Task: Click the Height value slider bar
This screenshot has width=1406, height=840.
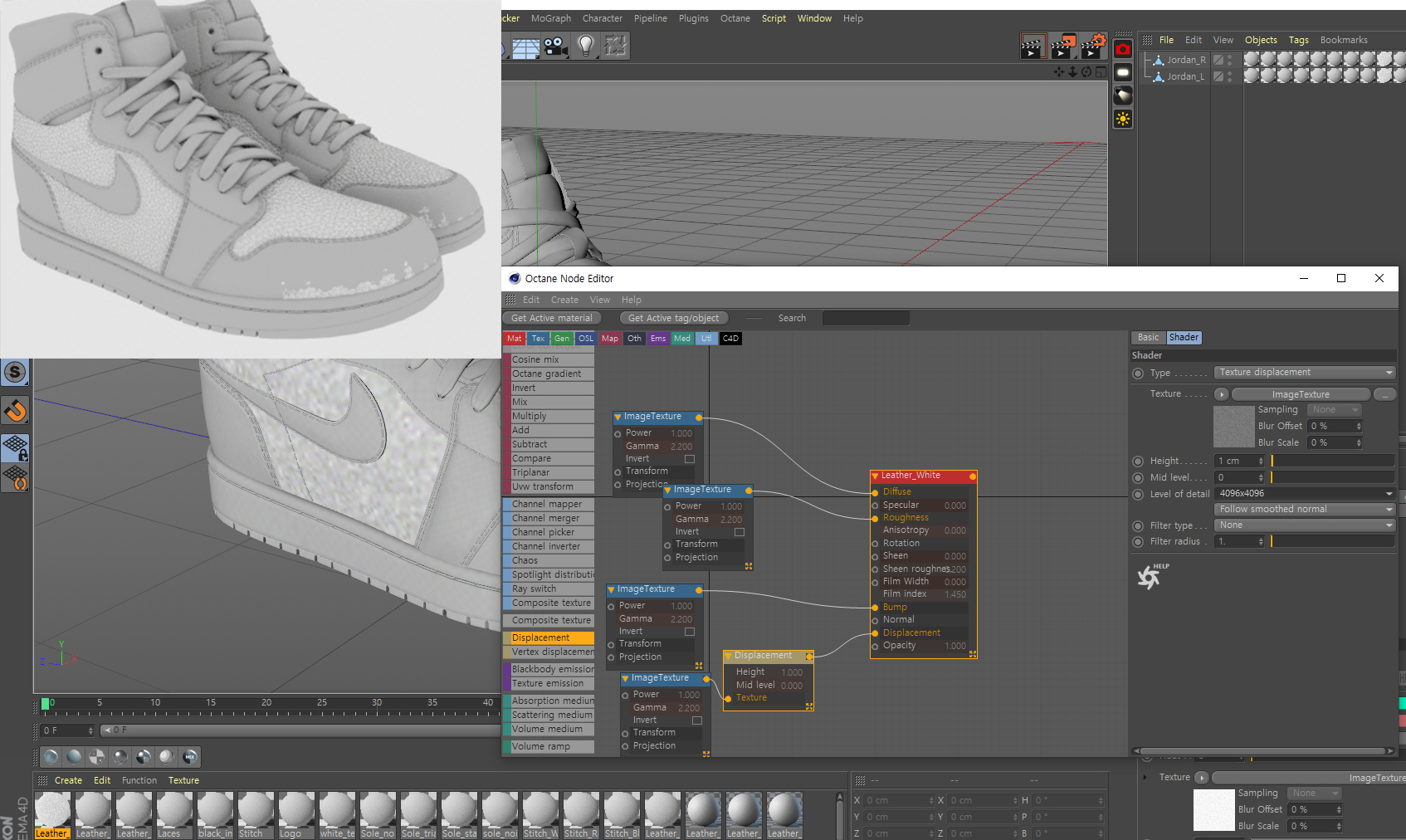Action: (x=1332, y=462)
